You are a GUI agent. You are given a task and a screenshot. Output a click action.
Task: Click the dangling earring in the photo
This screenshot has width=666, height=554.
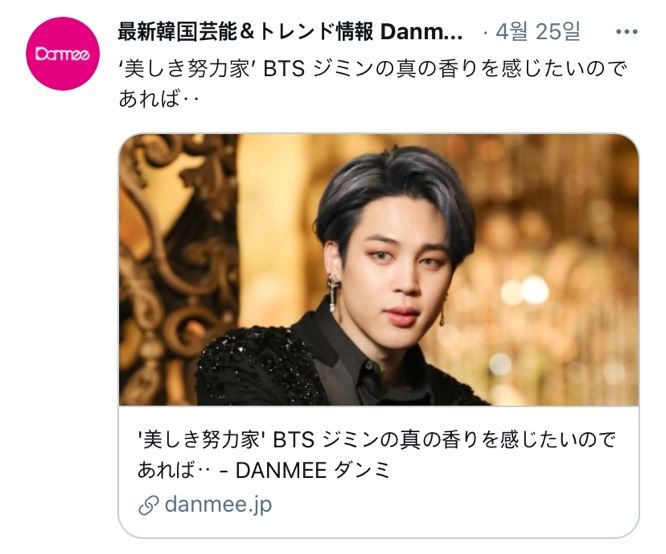[333, 293]
